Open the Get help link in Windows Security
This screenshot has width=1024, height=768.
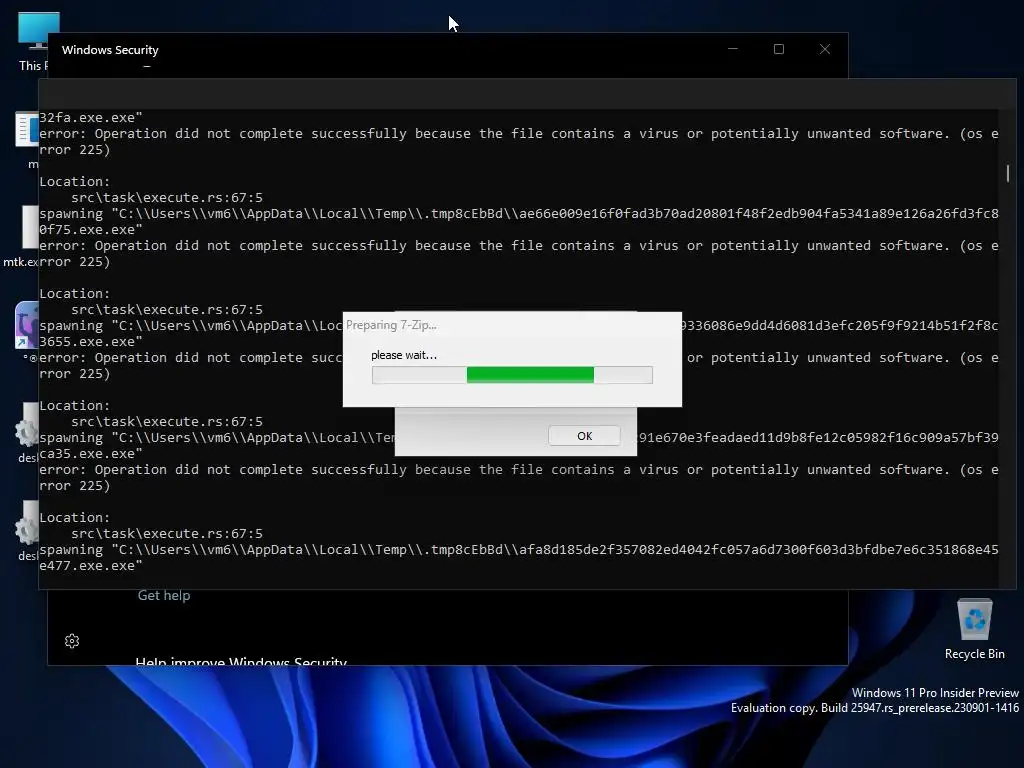[x=164, y=595]
